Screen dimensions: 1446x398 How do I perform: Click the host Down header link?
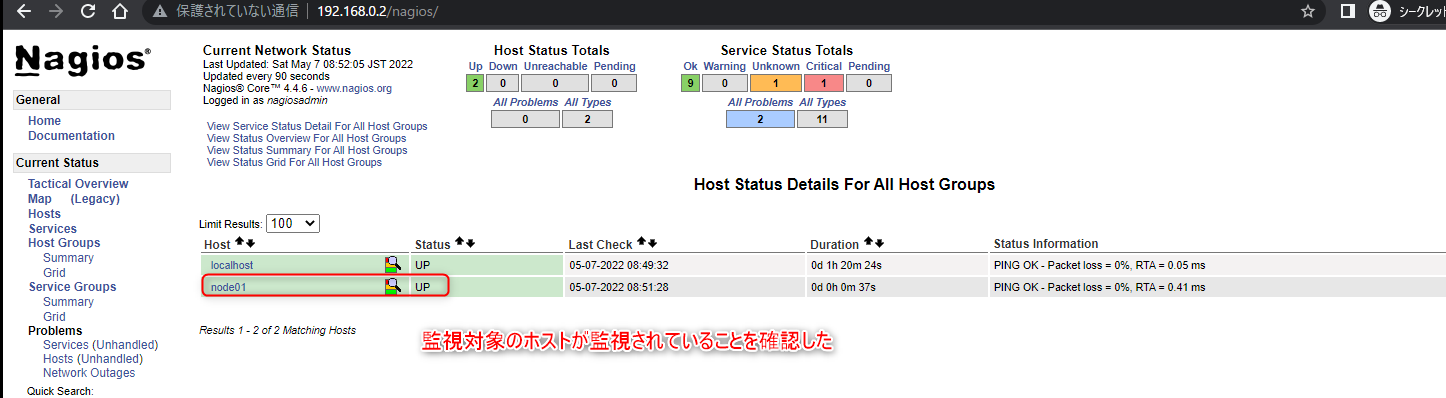tap(503, 66)
